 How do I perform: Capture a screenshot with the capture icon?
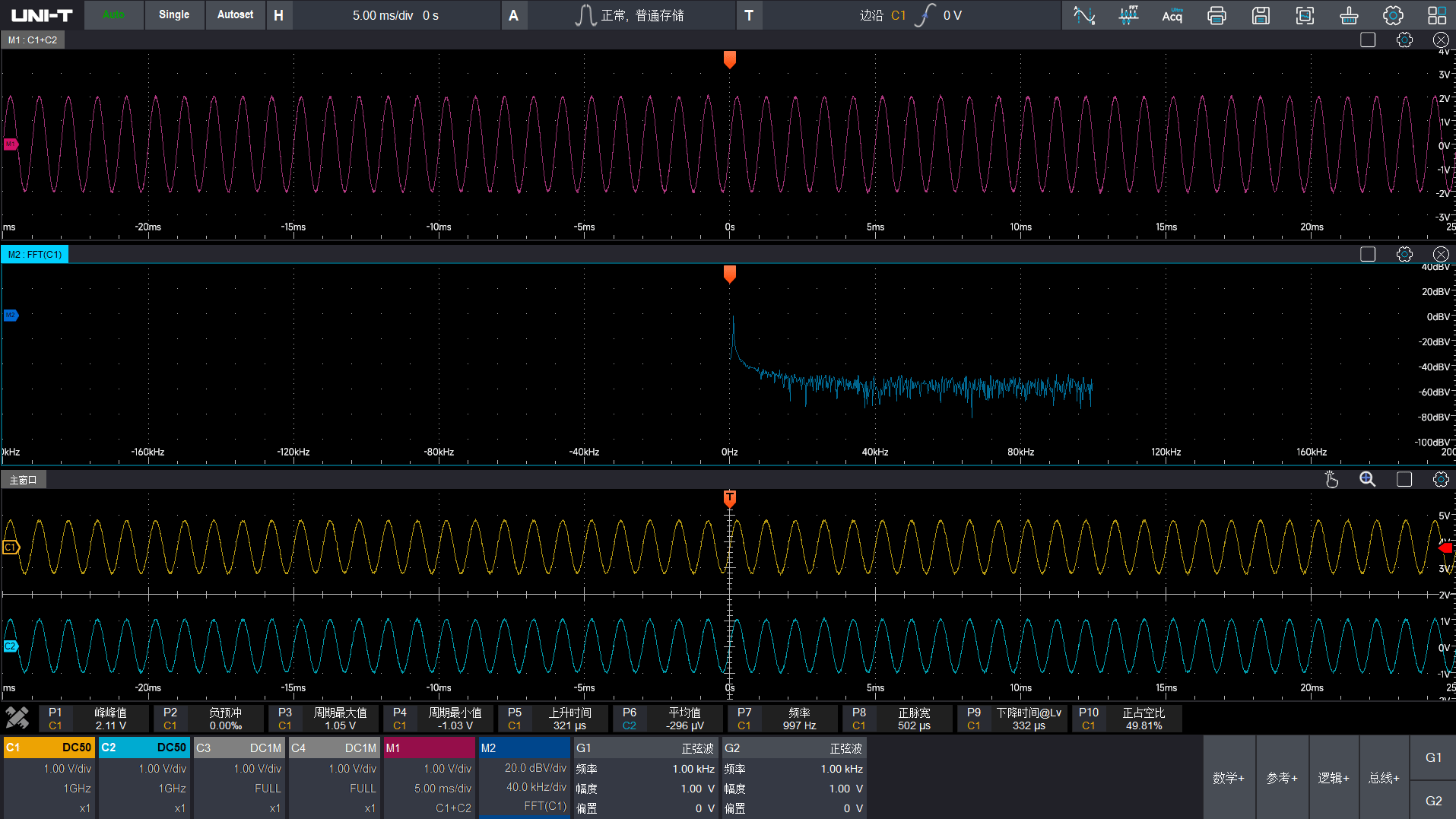[1305, 15]
